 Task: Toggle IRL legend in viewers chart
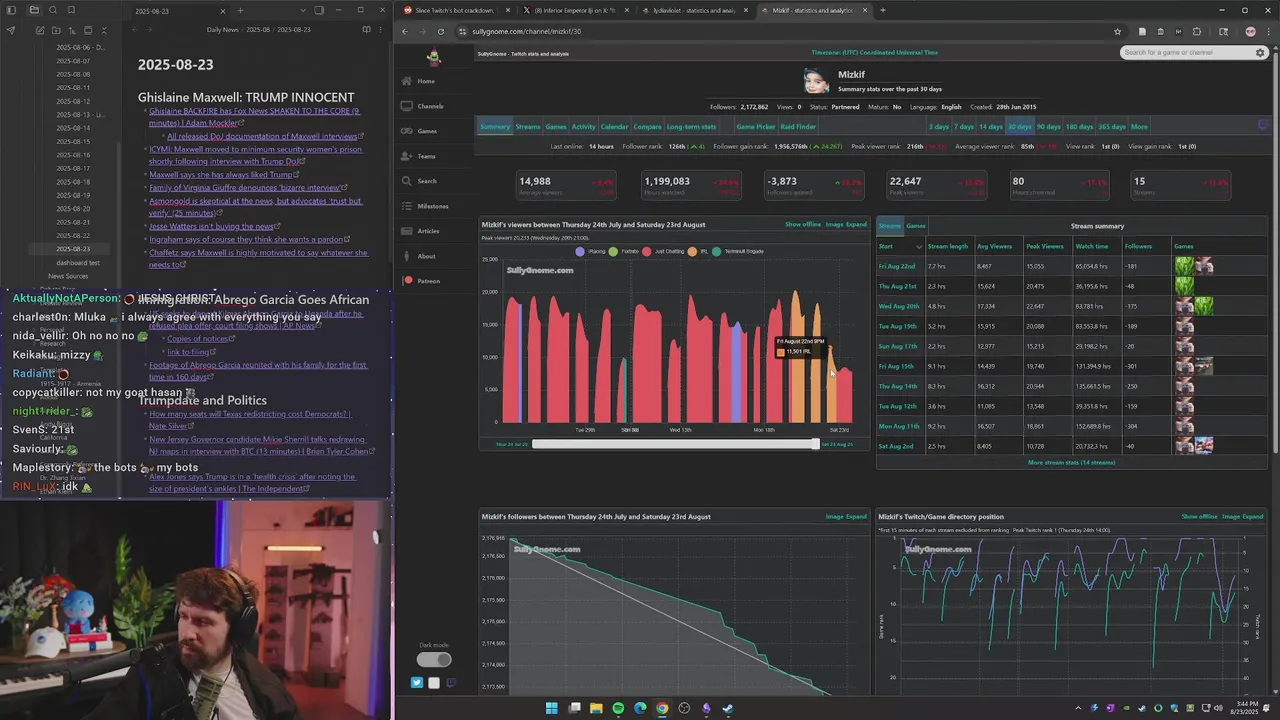point(699,251)
